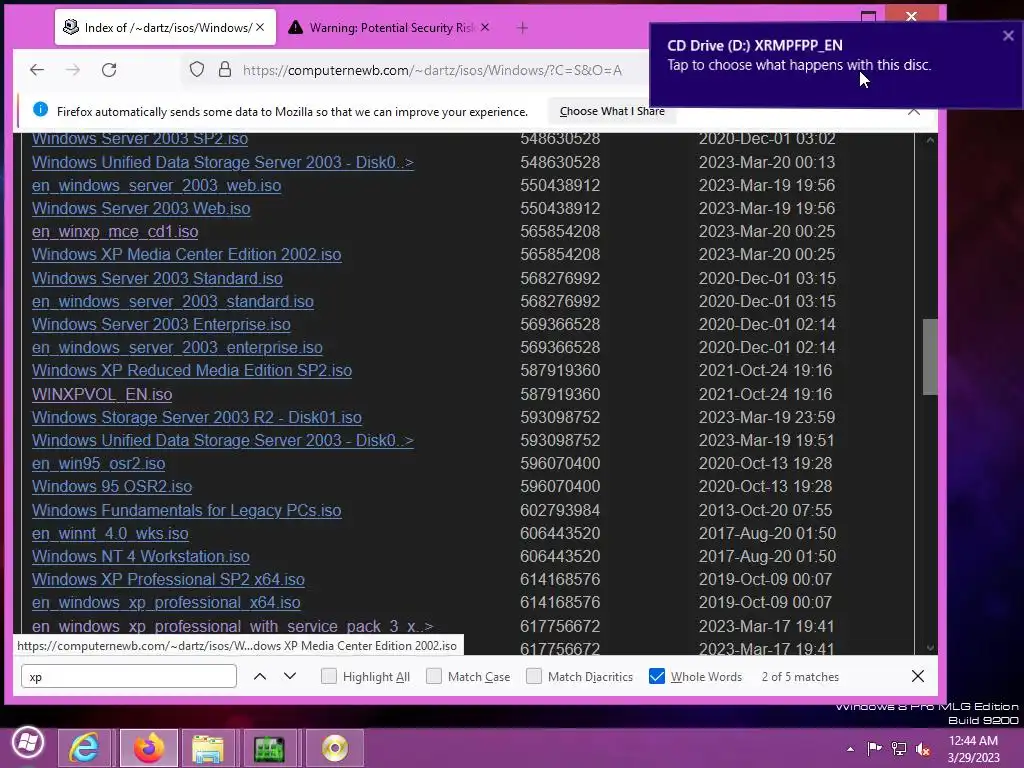Click the '2 of 5 matches' status
The height and width of the screenshot is (768, 1024).
tap(800, 677)
